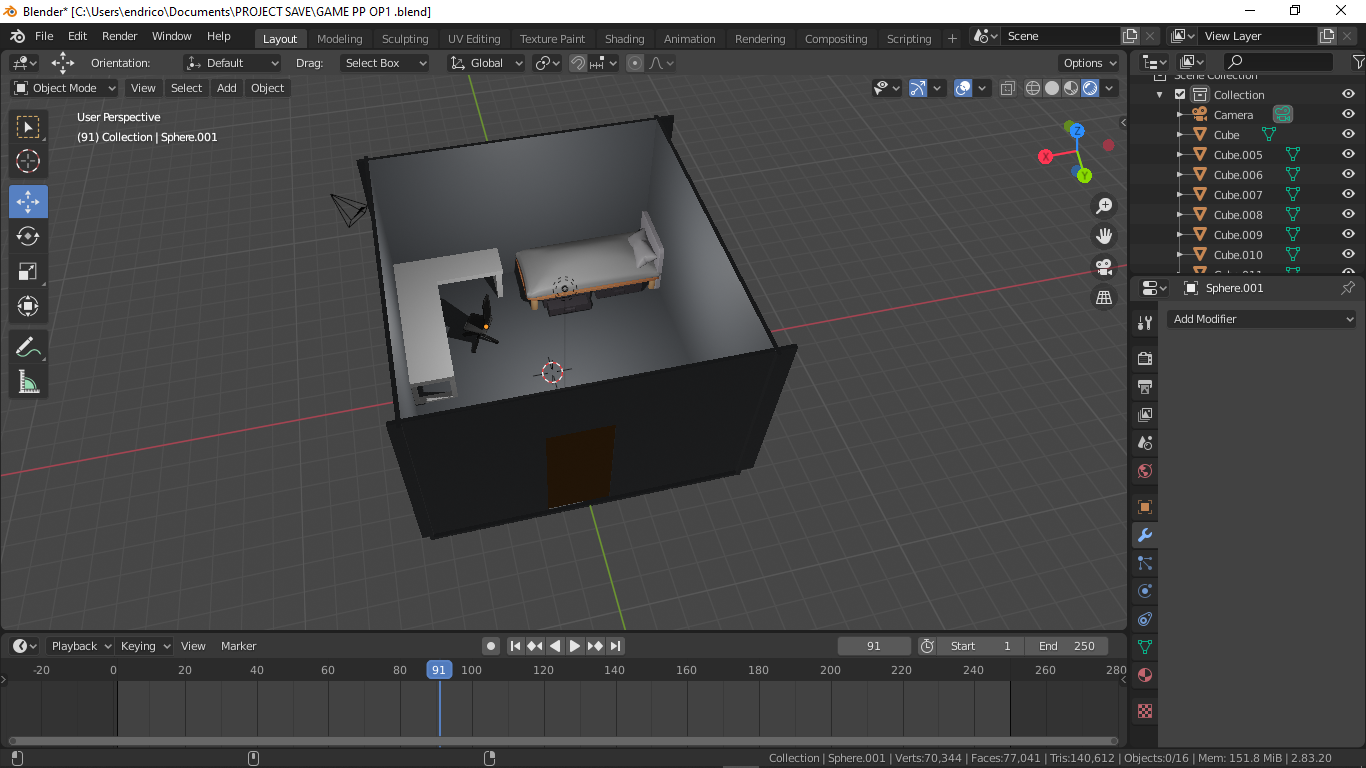Image resolution: width=1366 pixels, height=768 pixels.
Task: Toggle visibility of Cube.007
Action: [1348, 195]
